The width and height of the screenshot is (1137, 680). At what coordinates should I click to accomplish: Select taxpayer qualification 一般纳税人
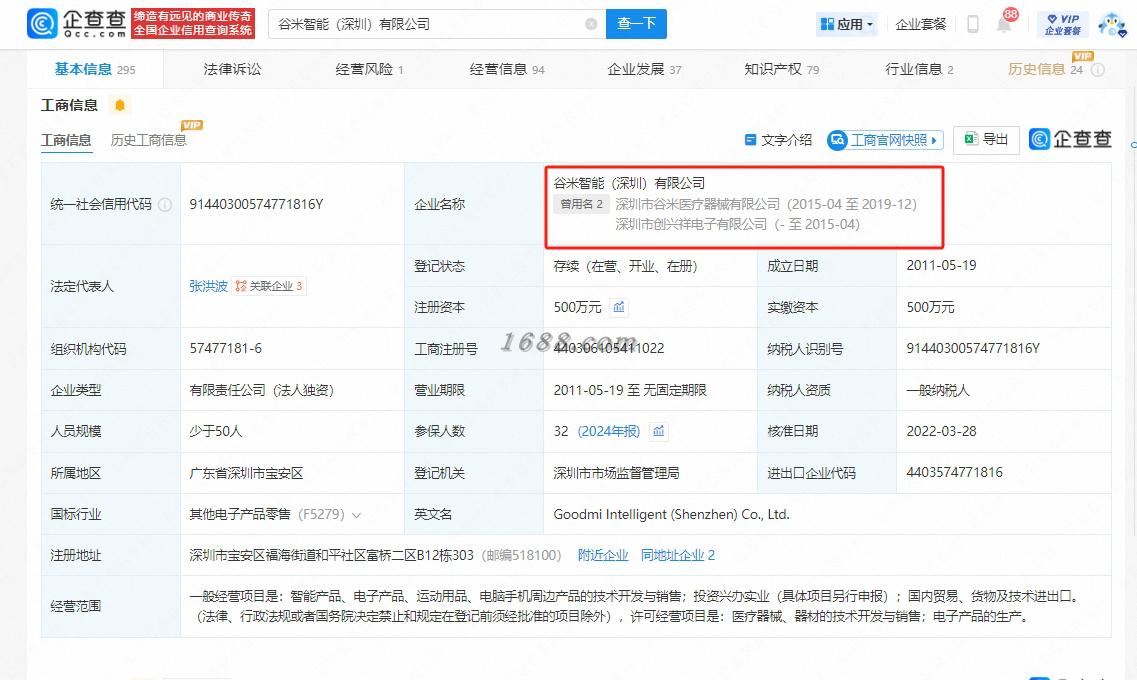point(938,390)
